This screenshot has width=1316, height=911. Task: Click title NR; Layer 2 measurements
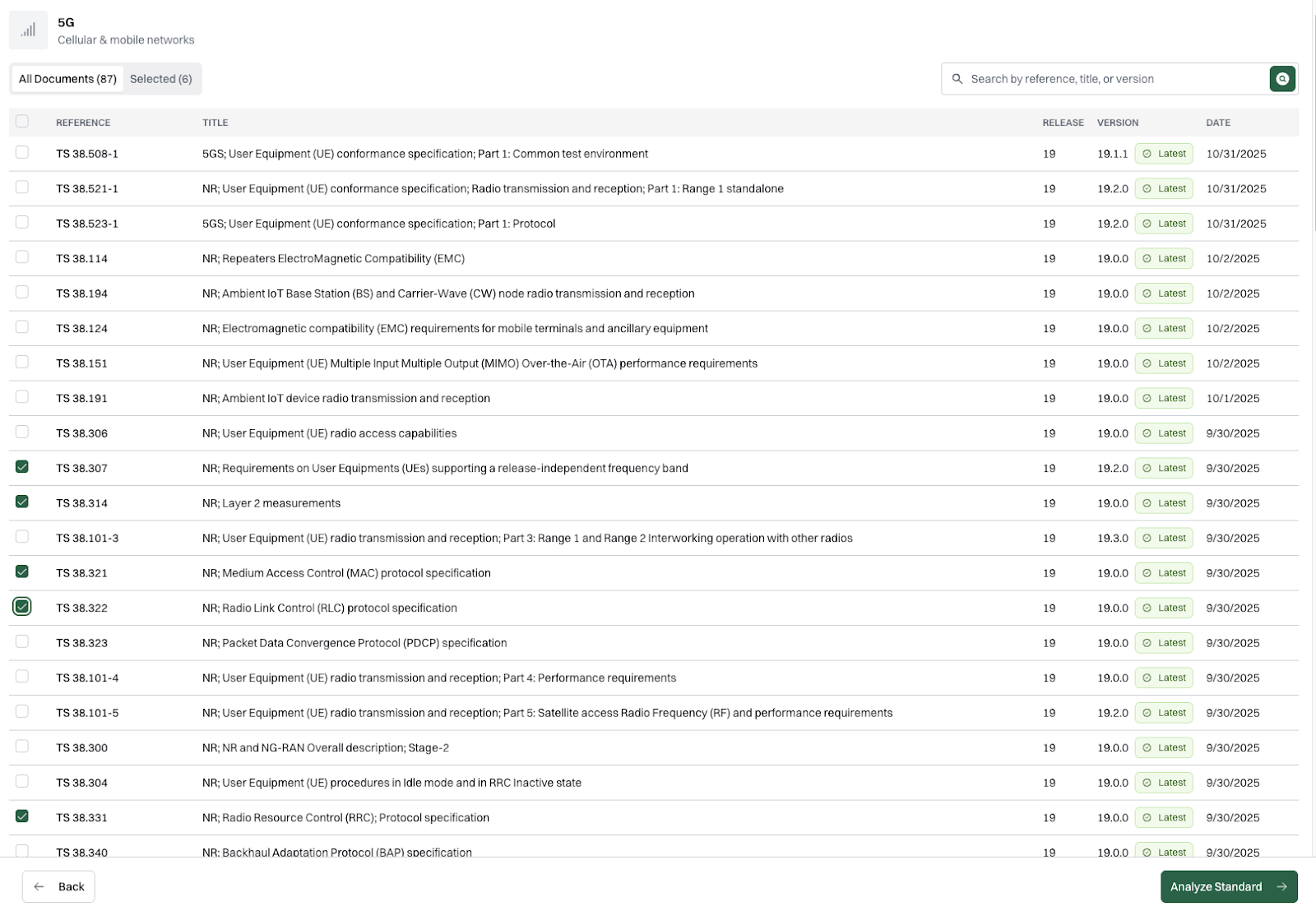(271, 503)
